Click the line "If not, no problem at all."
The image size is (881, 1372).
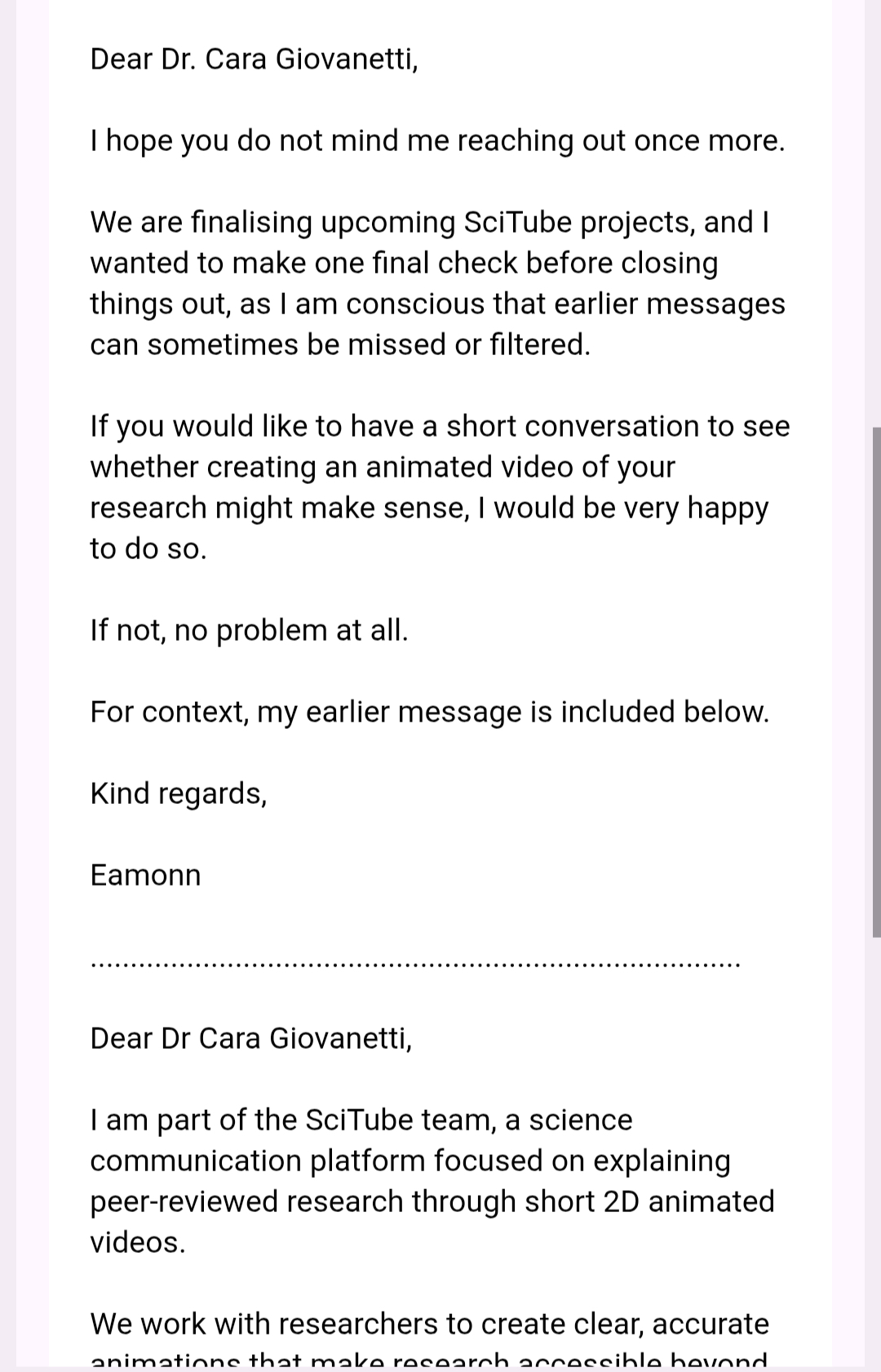tap(249, 631)
